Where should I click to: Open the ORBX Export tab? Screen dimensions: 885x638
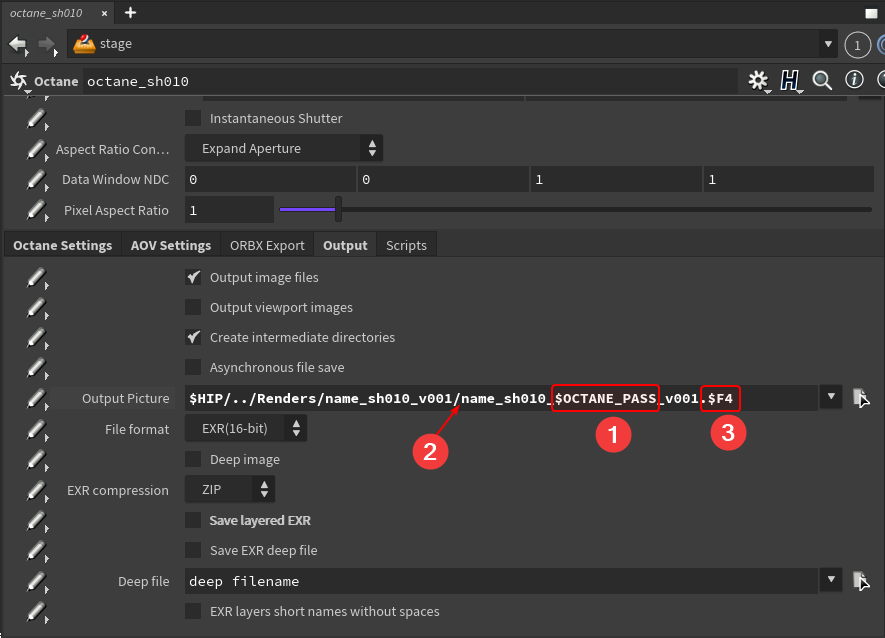[267, 245]
